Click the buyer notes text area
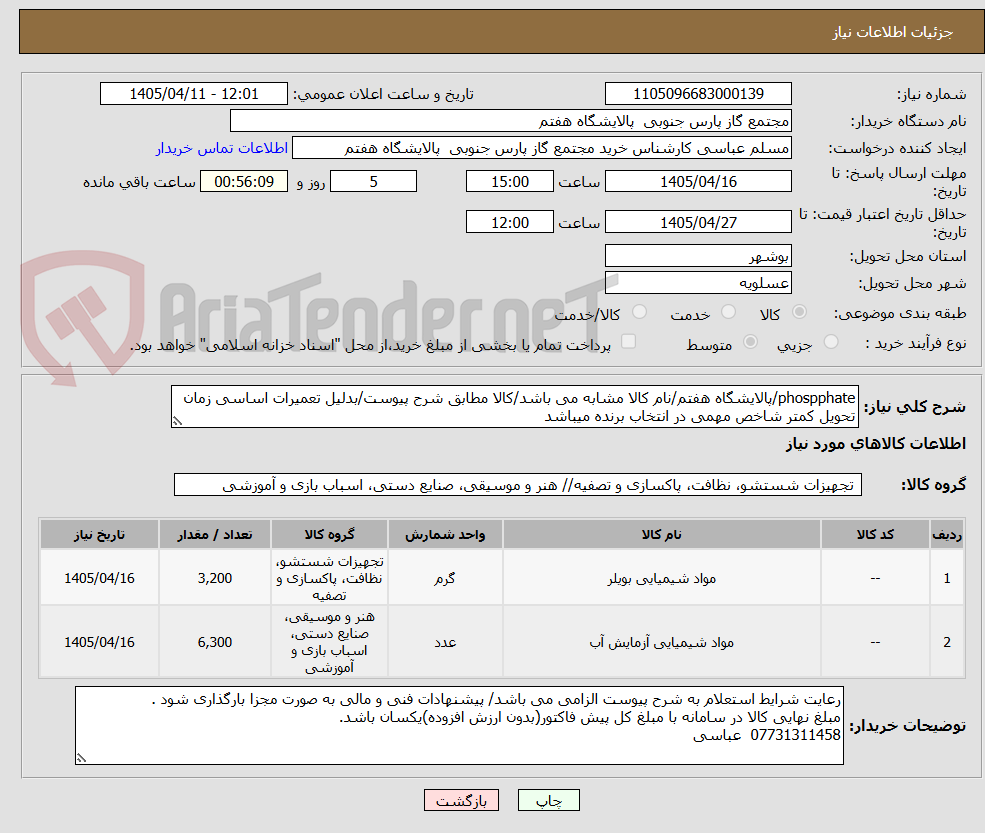This screenshot has width=985, height=833. point(459,726)
